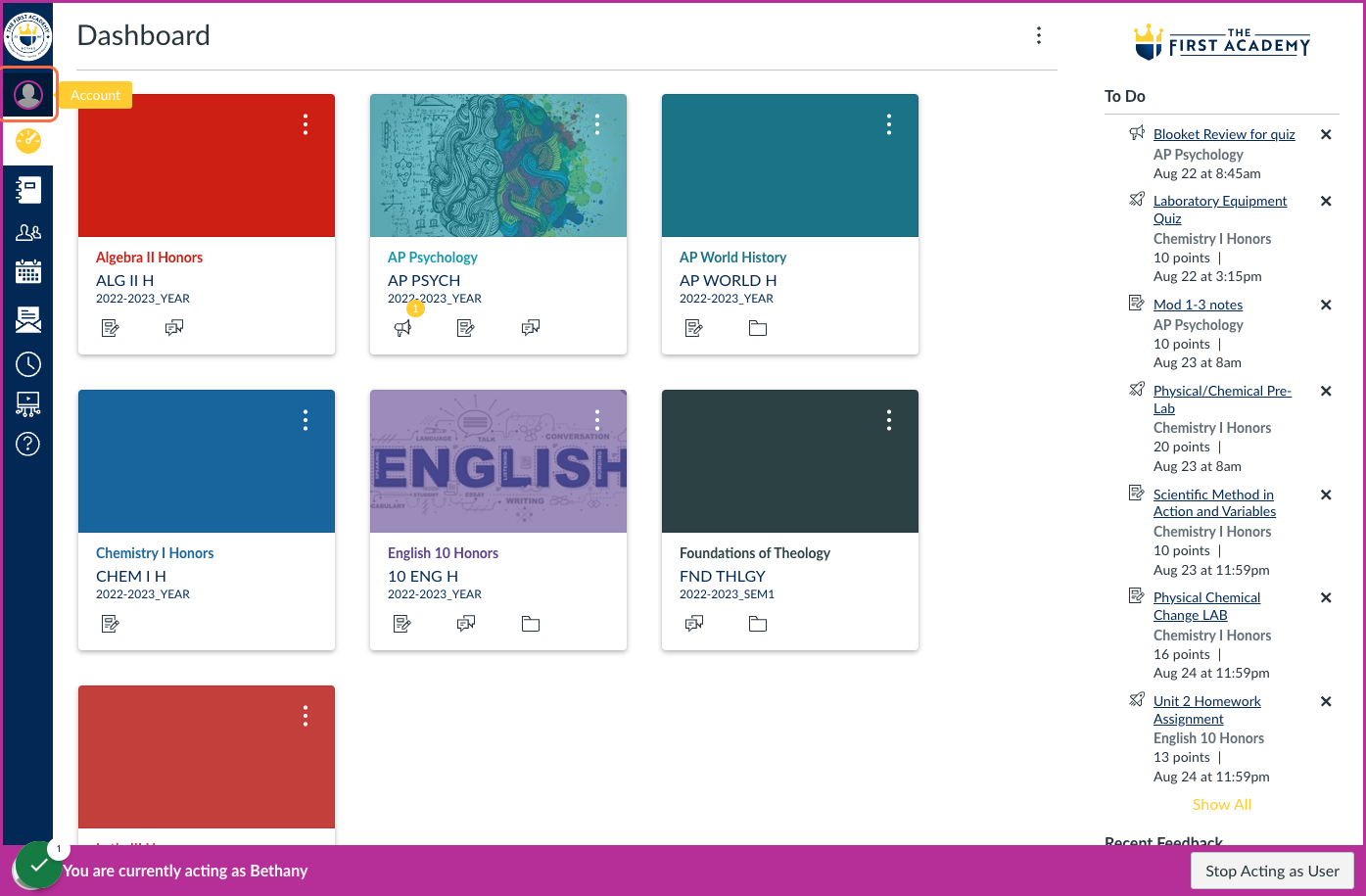Image resolution: width=1366 pixels, height=896 pixels.
Task: Open AP World History assignments icon
Action: pyautogui.click(x=694, y=328)
